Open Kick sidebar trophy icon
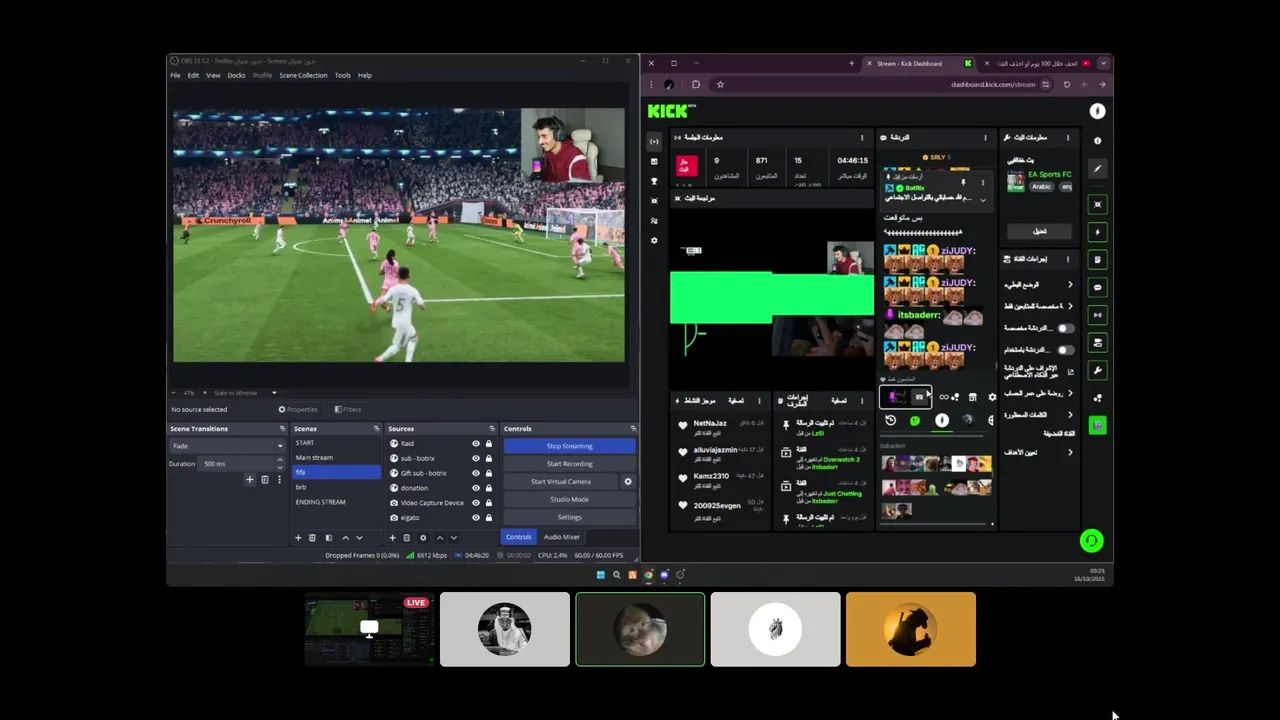 point(654,181)
